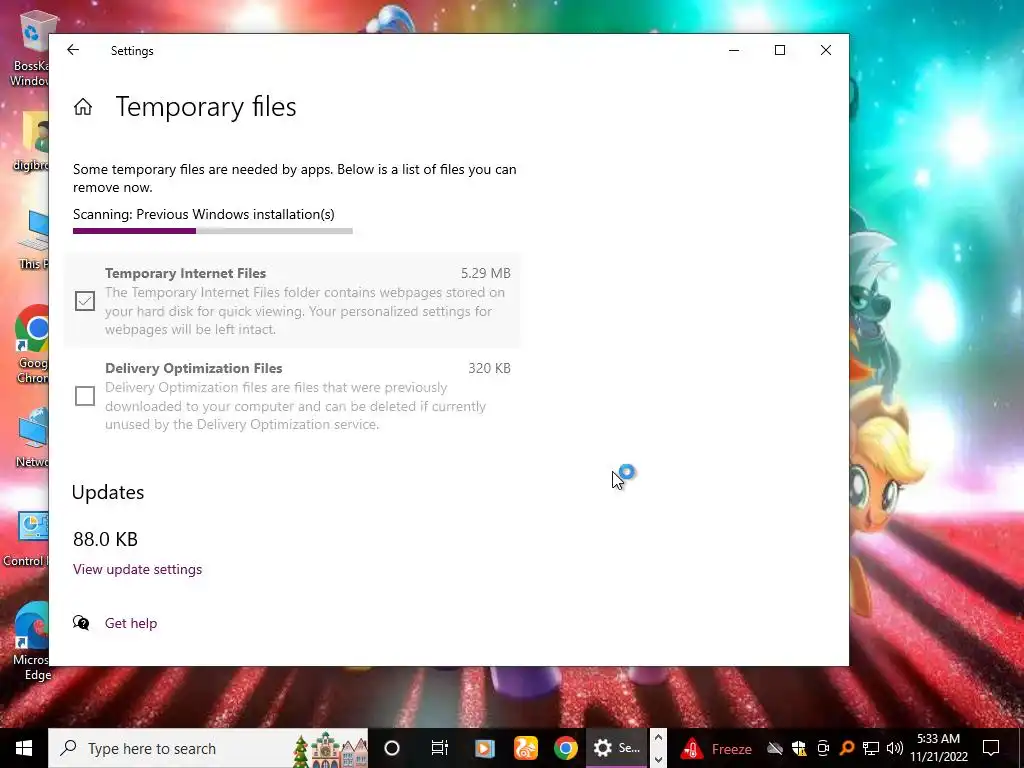Click the taskbar scroll up arrow

pyautogui.click(x=658, y=738)
